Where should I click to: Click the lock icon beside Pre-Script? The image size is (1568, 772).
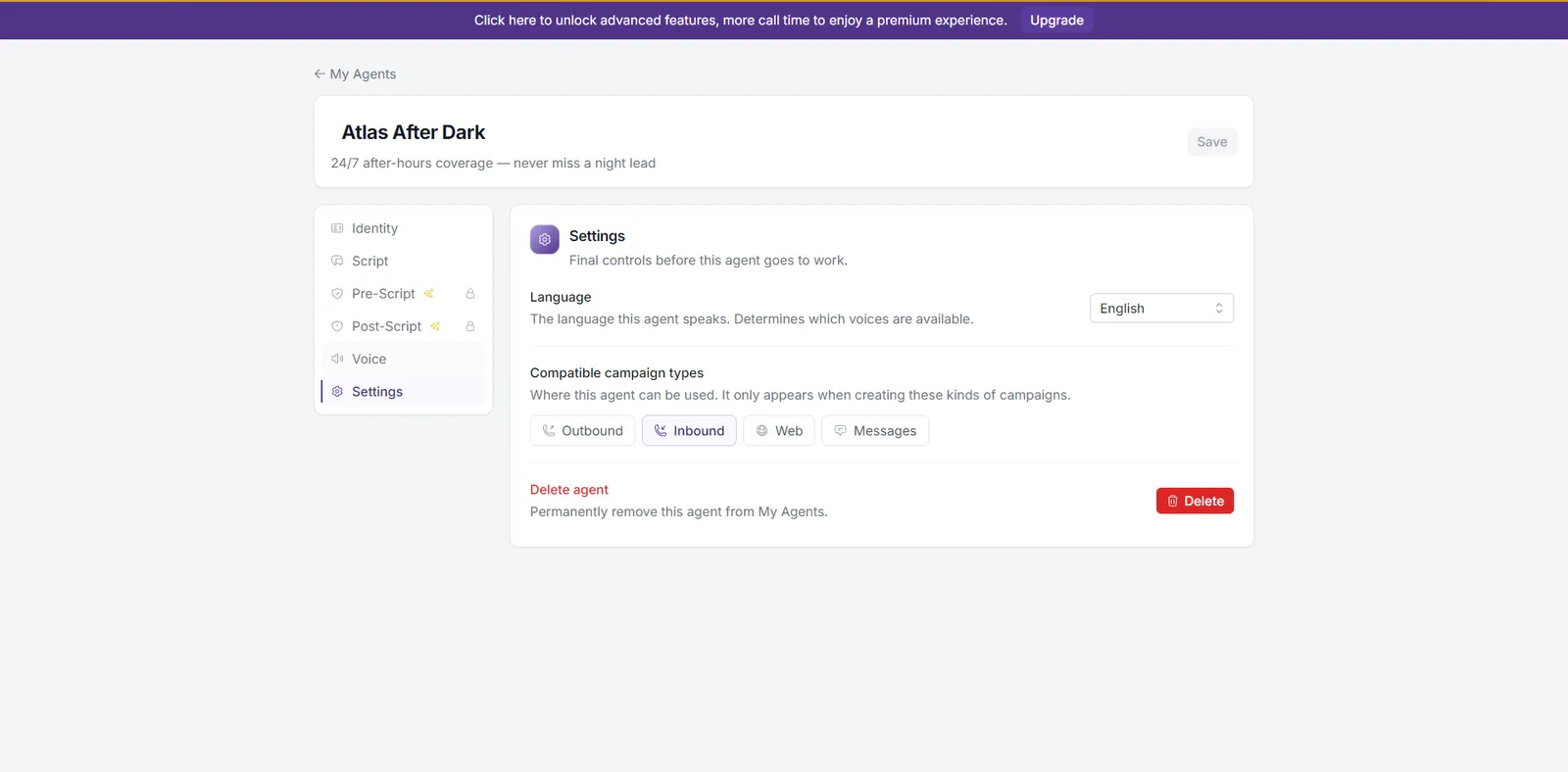tap(470, 294)
